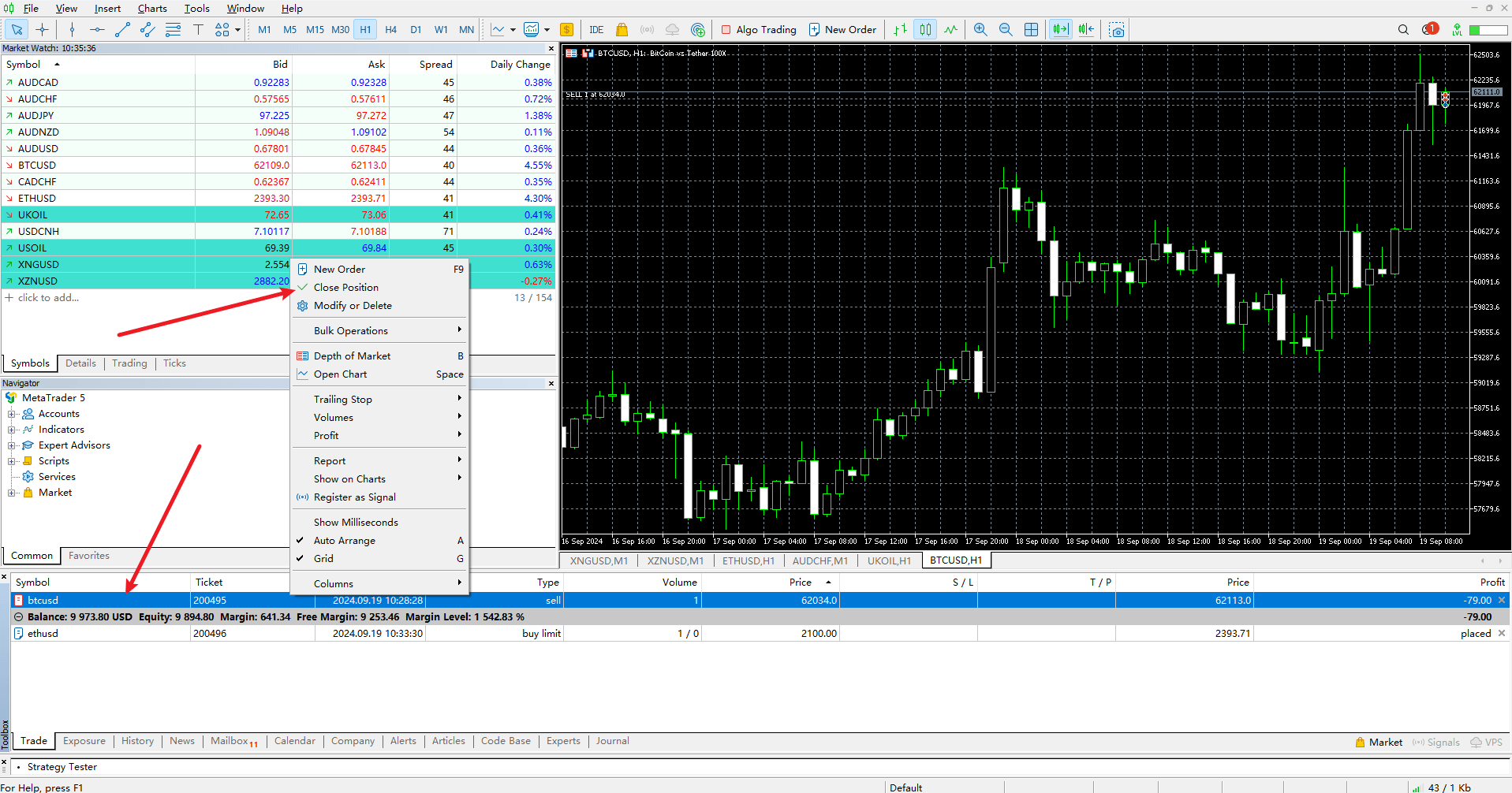Expand Trailing Stop submenu
1512x793 pixels.
coord(380,400)
